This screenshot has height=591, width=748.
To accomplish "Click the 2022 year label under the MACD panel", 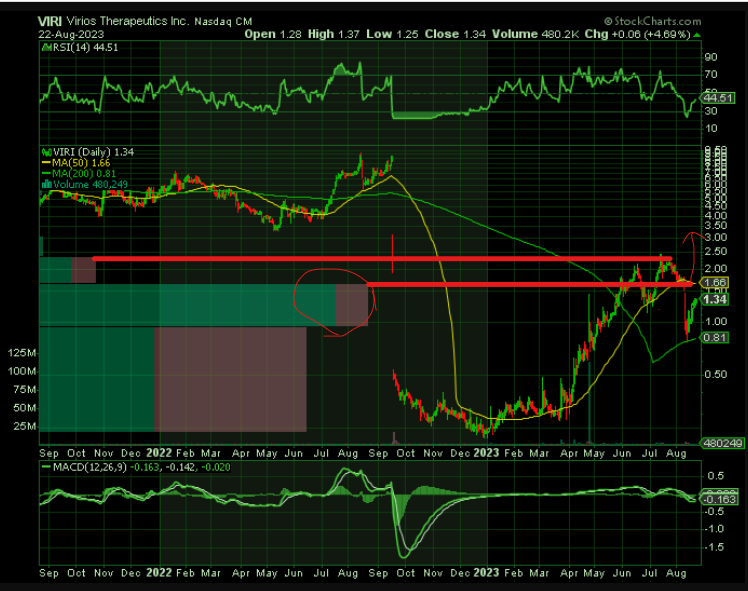I will [x=159, y=572].
